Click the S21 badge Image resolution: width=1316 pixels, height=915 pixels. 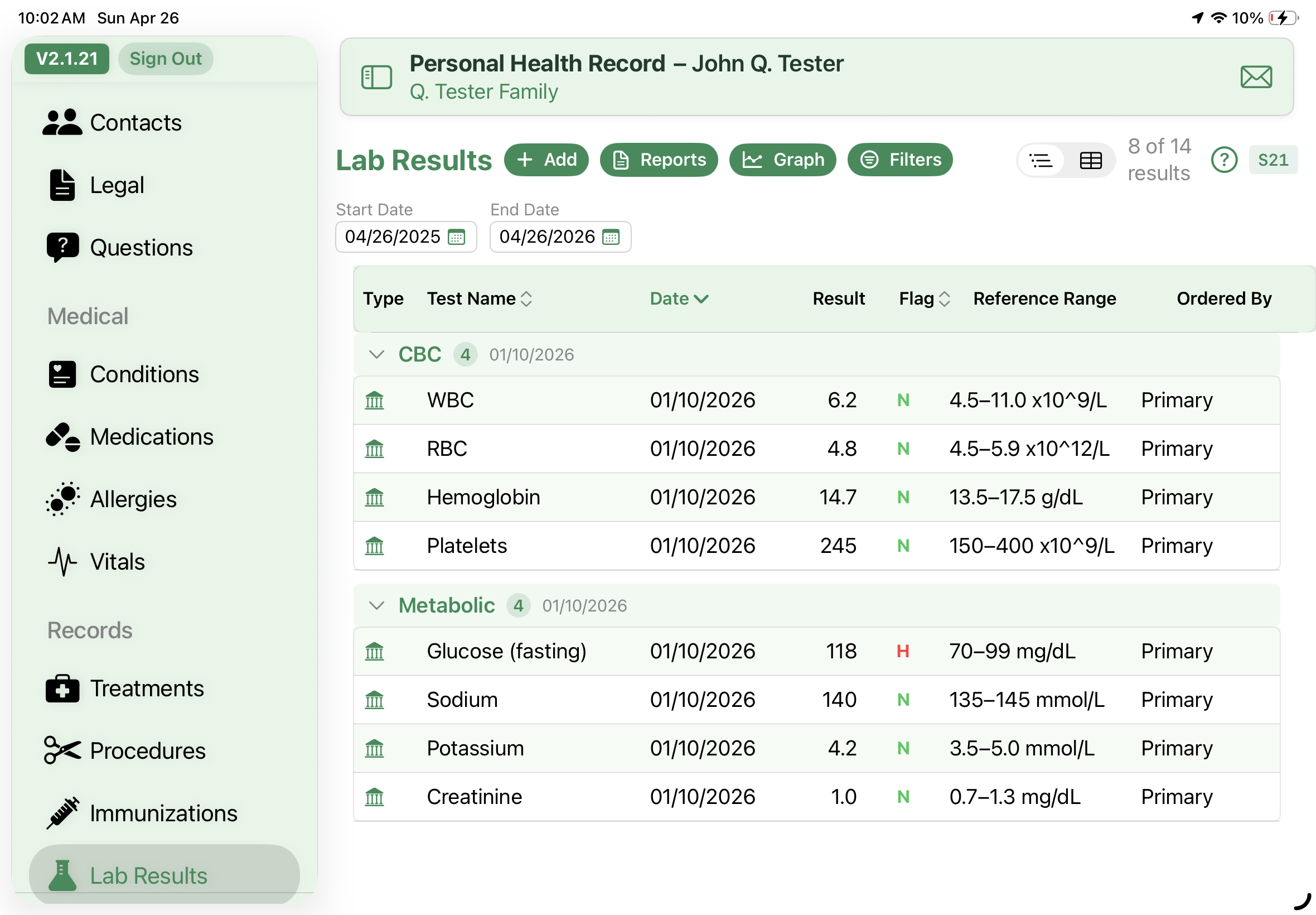[x=1273, y=160]
